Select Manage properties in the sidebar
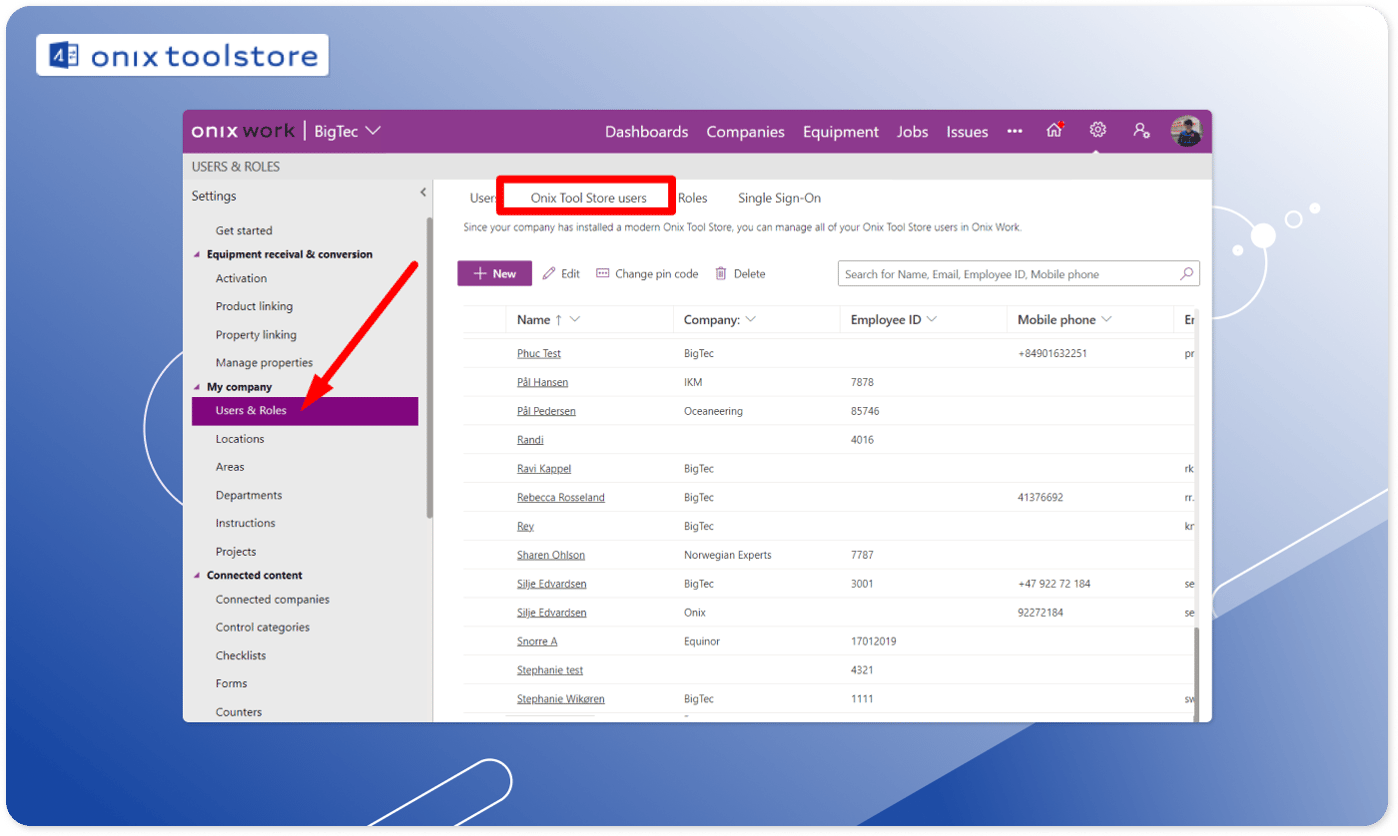Image resolution: width=1398 pixels, height=836 pixels. point(265,363)
